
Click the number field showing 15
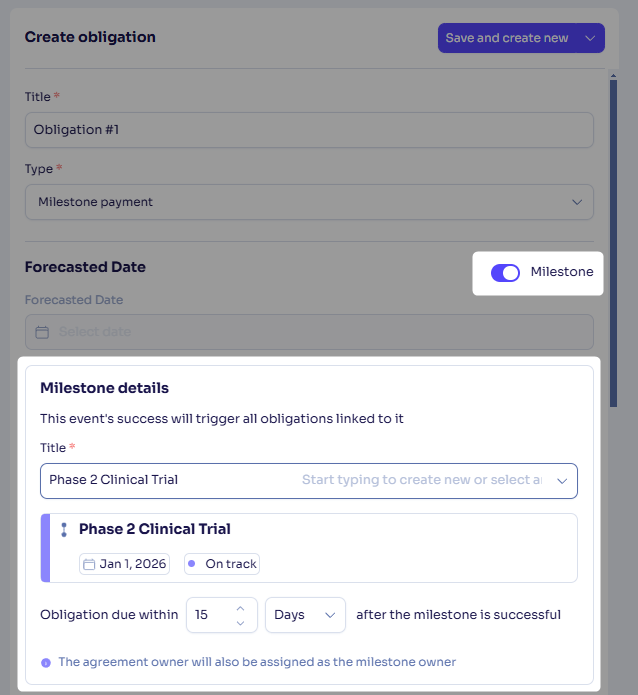[x=222, y=615]
